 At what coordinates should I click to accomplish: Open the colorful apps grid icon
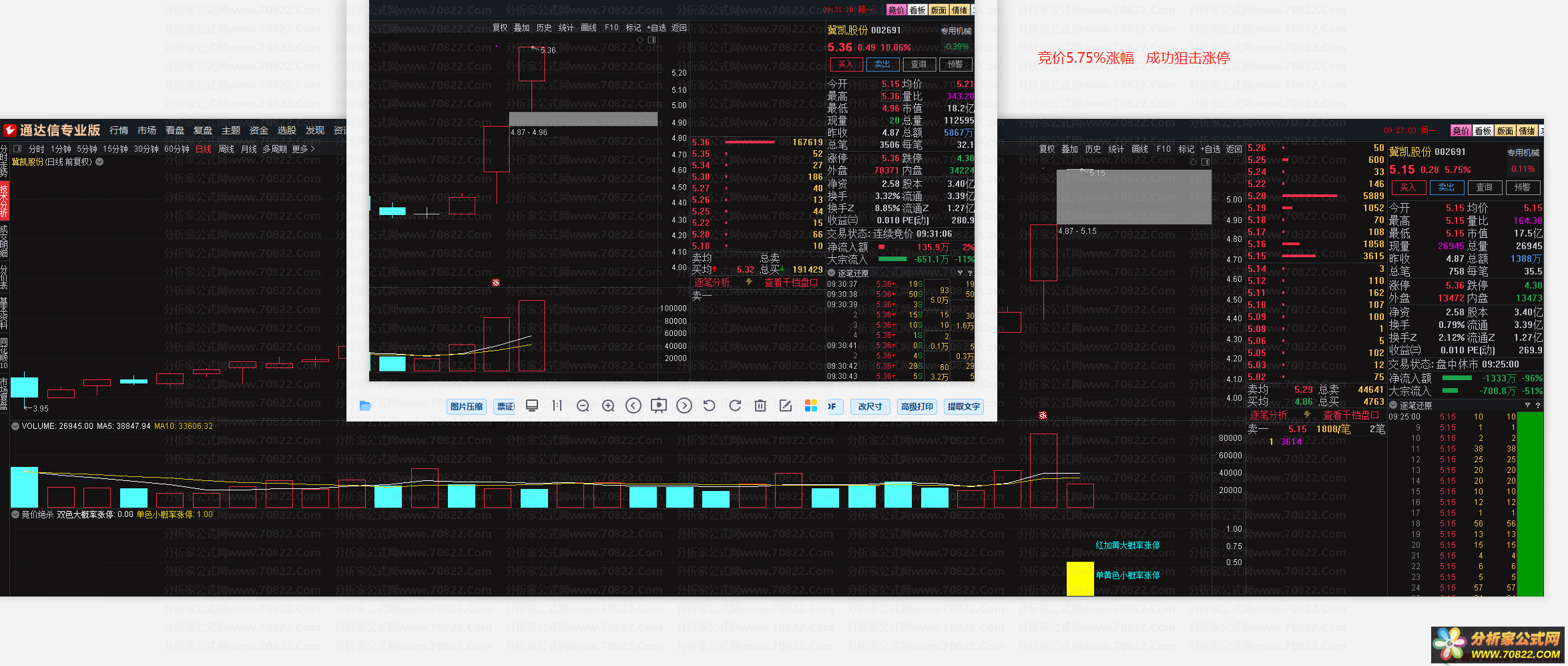tap(811, 406)
